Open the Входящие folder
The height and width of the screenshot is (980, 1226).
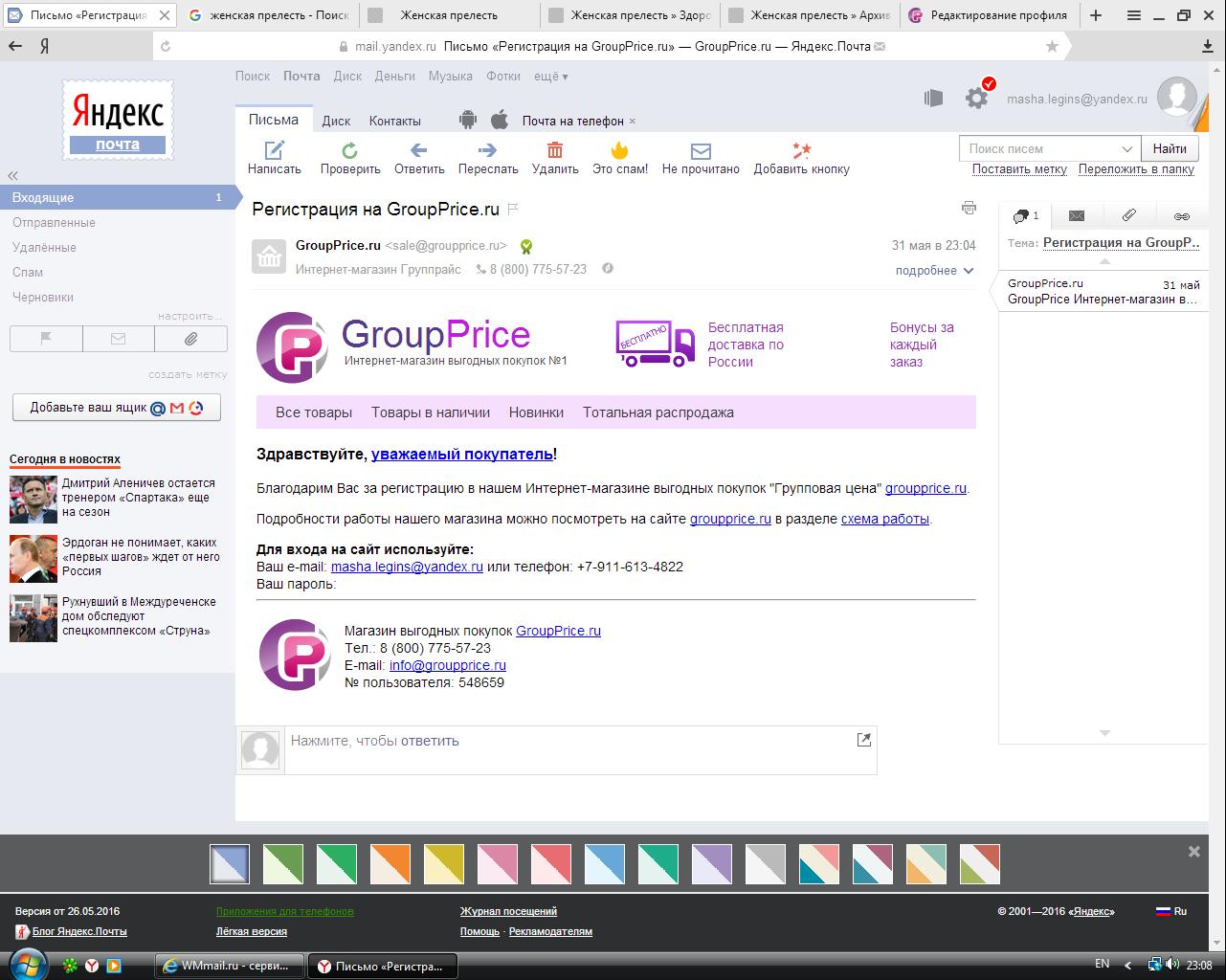(x=118, y=197)
